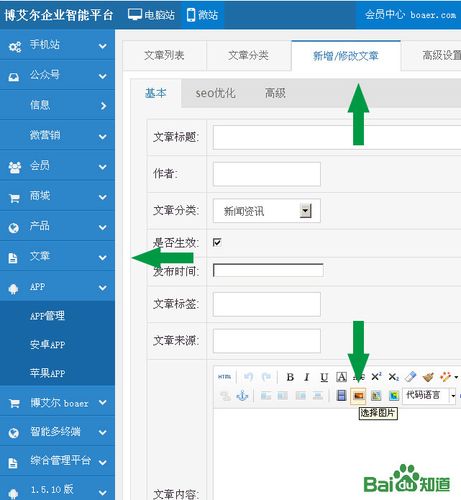Click the 作者 input field
Viewport: 461px width, 500px height.
point(267,174)
